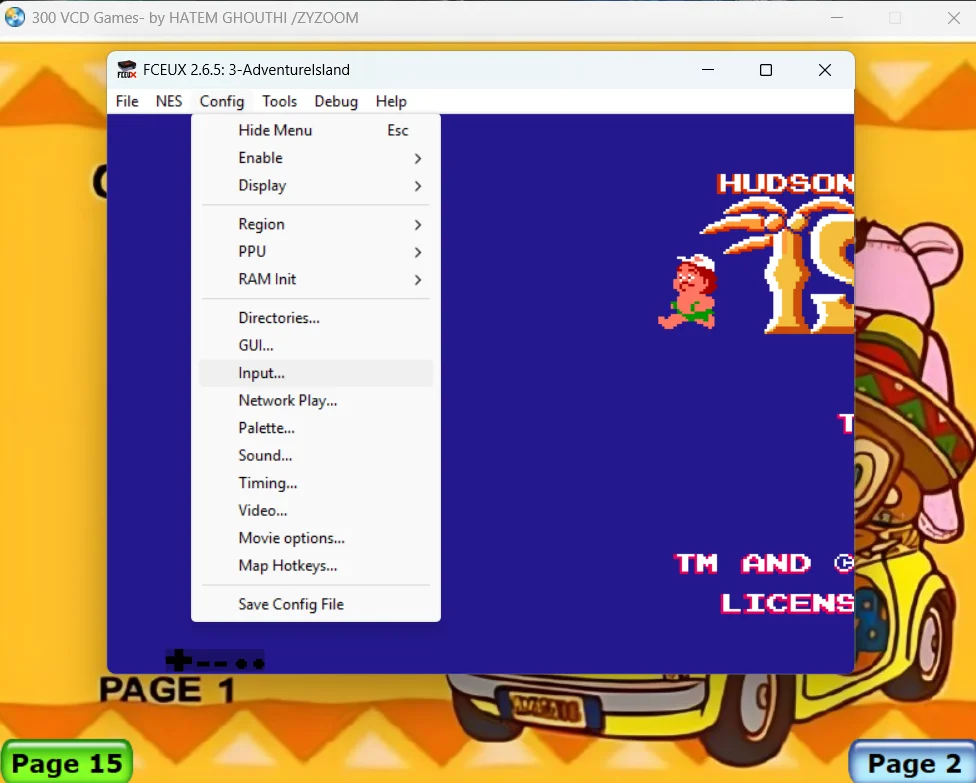Click the controller input display overlay

click(x=215, y=660)
